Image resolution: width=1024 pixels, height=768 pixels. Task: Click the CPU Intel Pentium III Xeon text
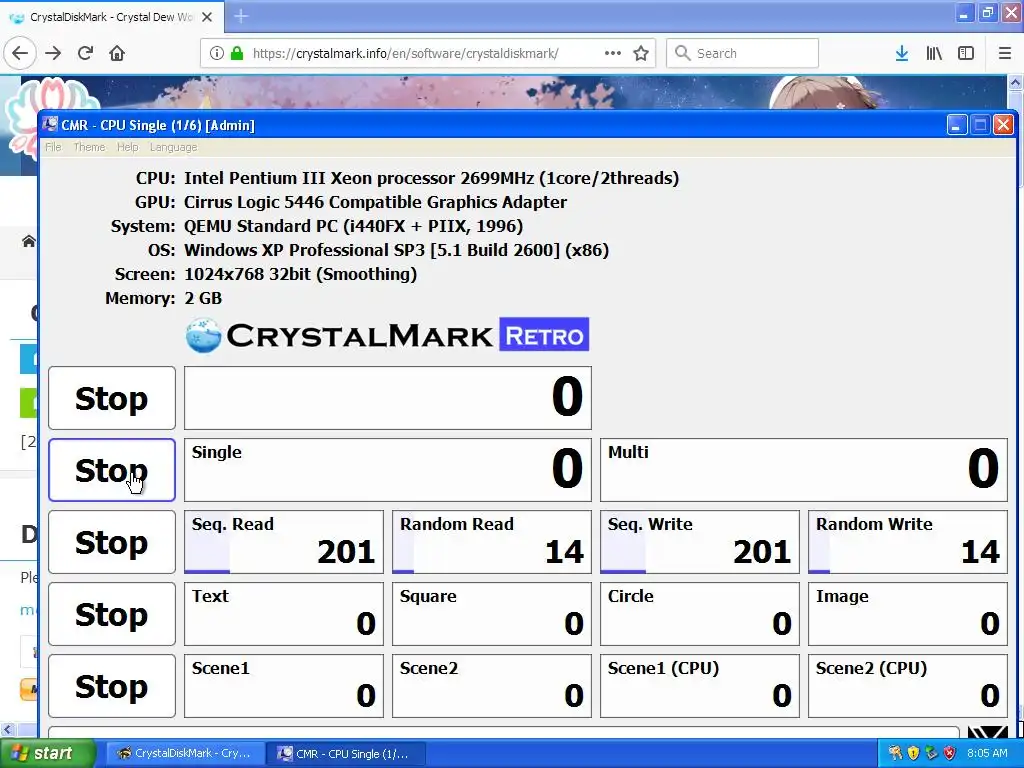tap(431, 178)
